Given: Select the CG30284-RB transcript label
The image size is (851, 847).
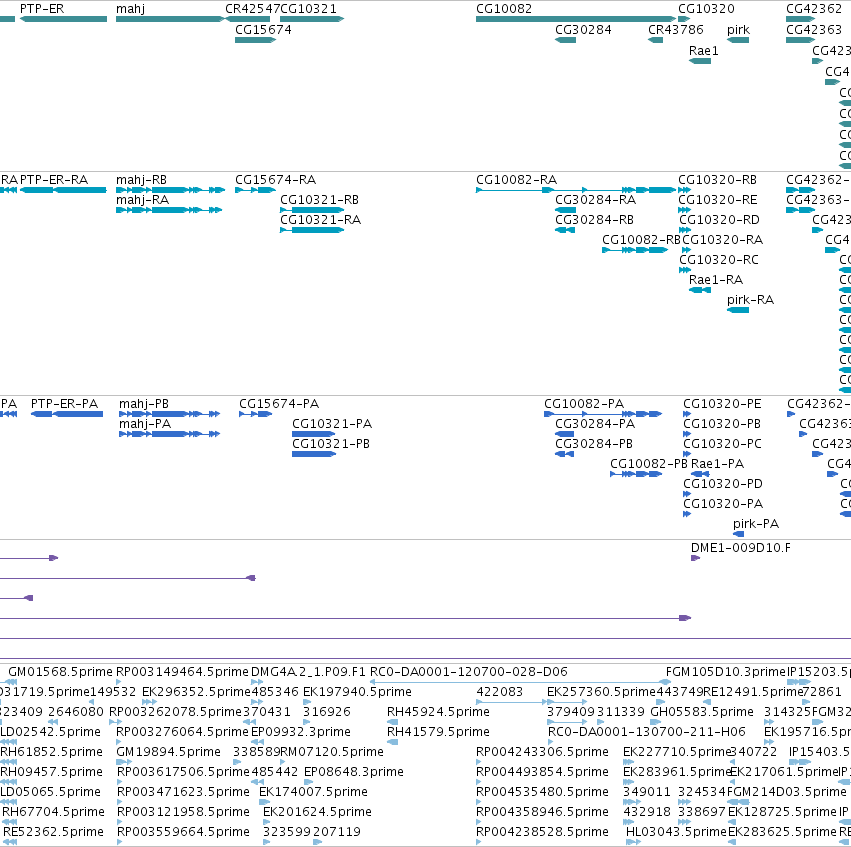Looking at the screenshot, I should coord(594,220).
